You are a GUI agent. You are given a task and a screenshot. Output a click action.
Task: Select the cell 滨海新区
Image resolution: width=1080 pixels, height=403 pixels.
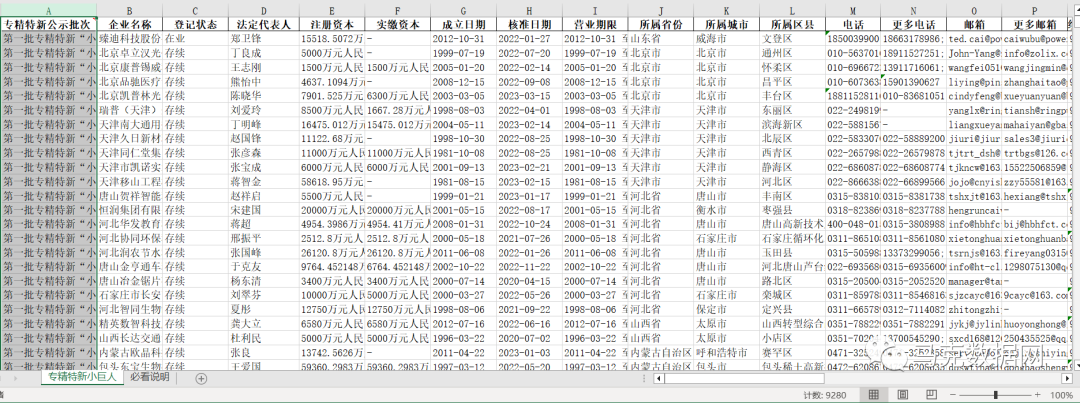click(792, 124)
